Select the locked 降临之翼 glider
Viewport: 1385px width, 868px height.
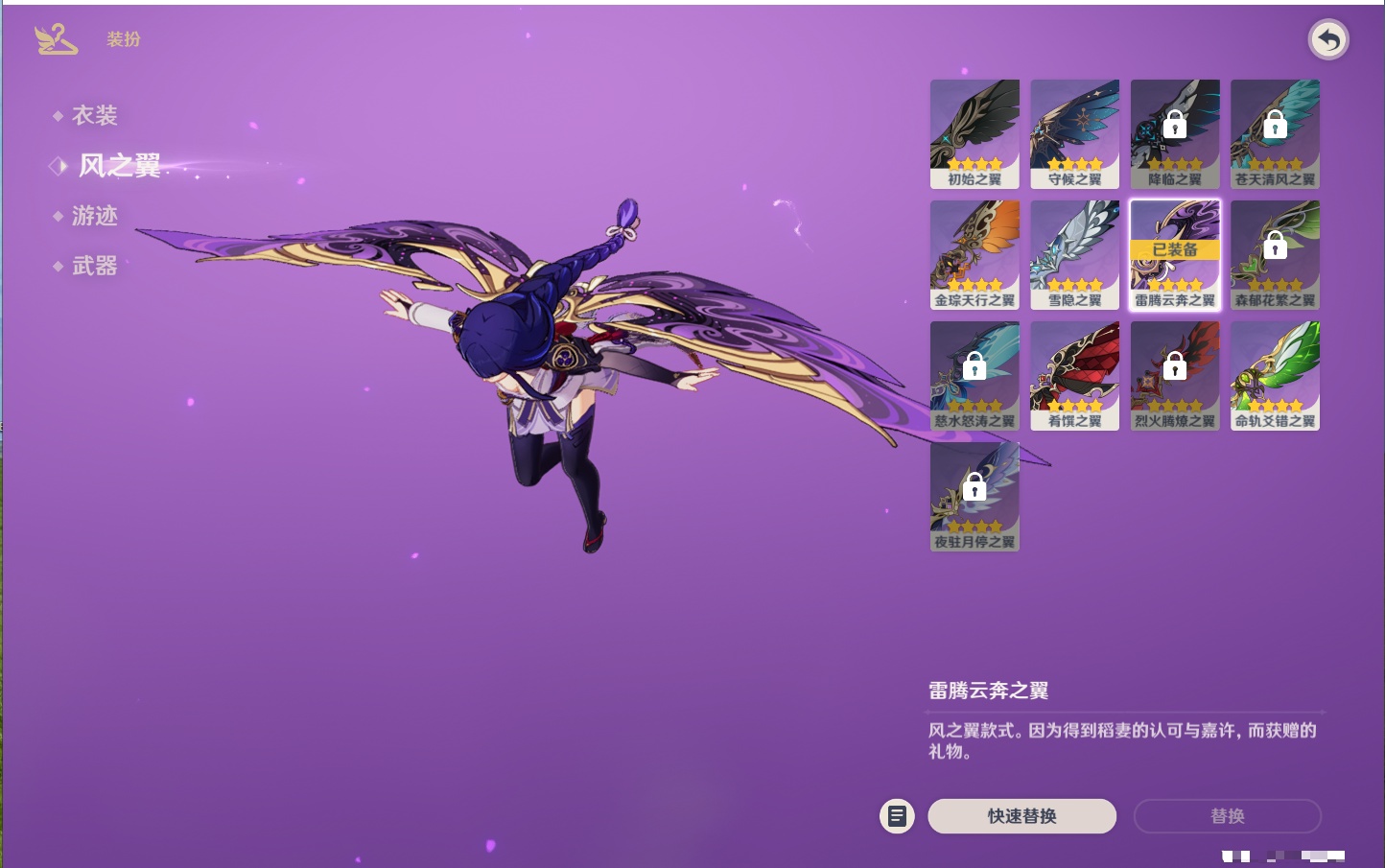tap(1175, 134)
